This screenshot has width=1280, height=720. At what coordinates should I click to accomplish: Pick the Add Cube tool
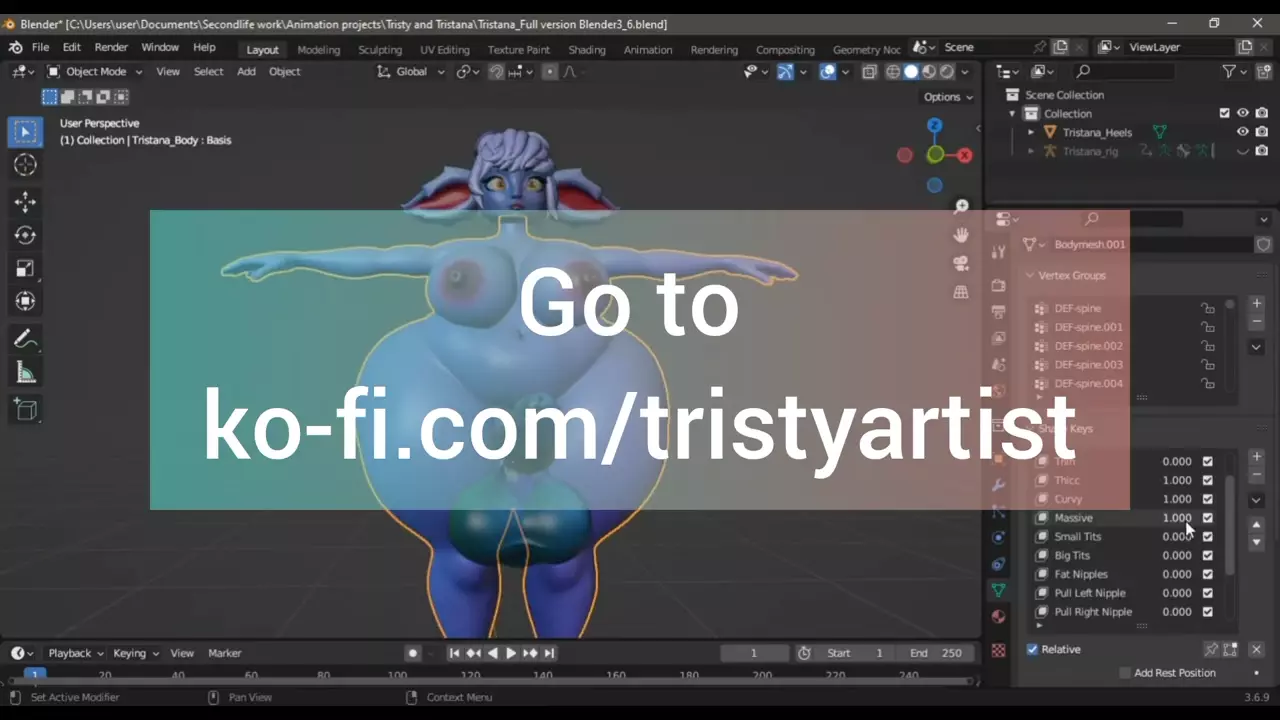25,409
